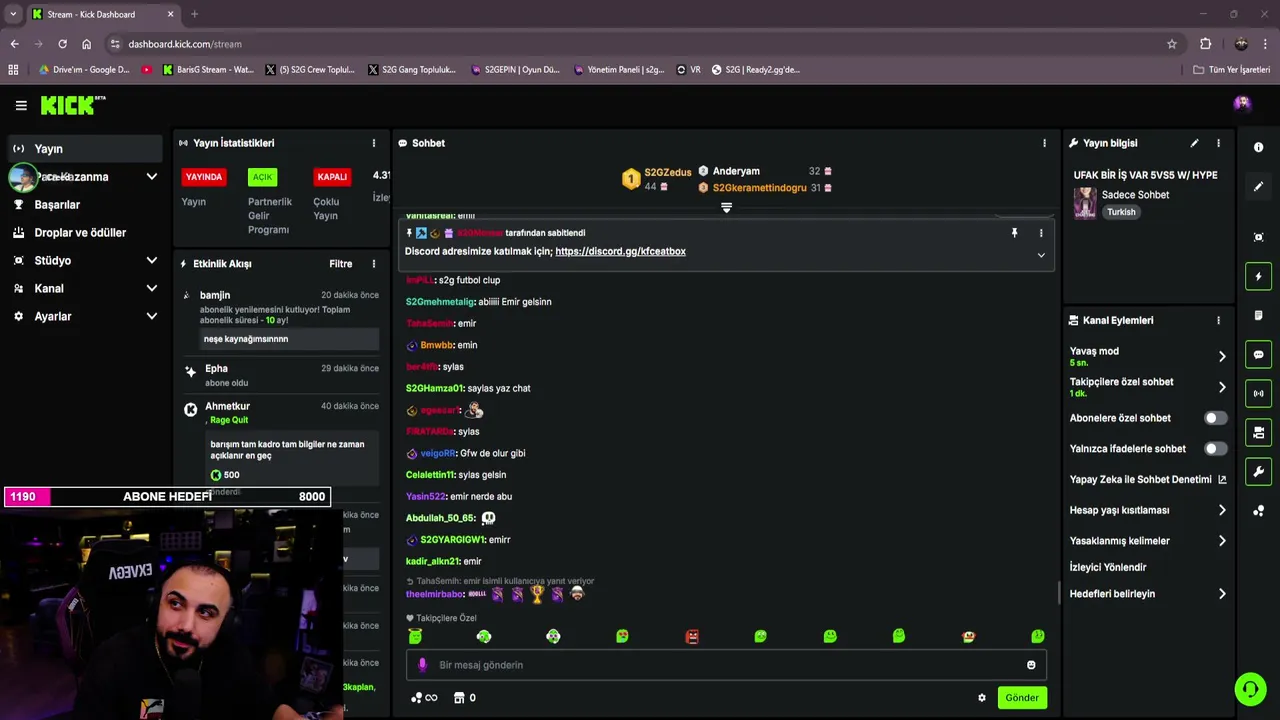Click İzleyici Yönlendir action
The height and width of the screenshot is (720, 1280).
pos(1108,567)
